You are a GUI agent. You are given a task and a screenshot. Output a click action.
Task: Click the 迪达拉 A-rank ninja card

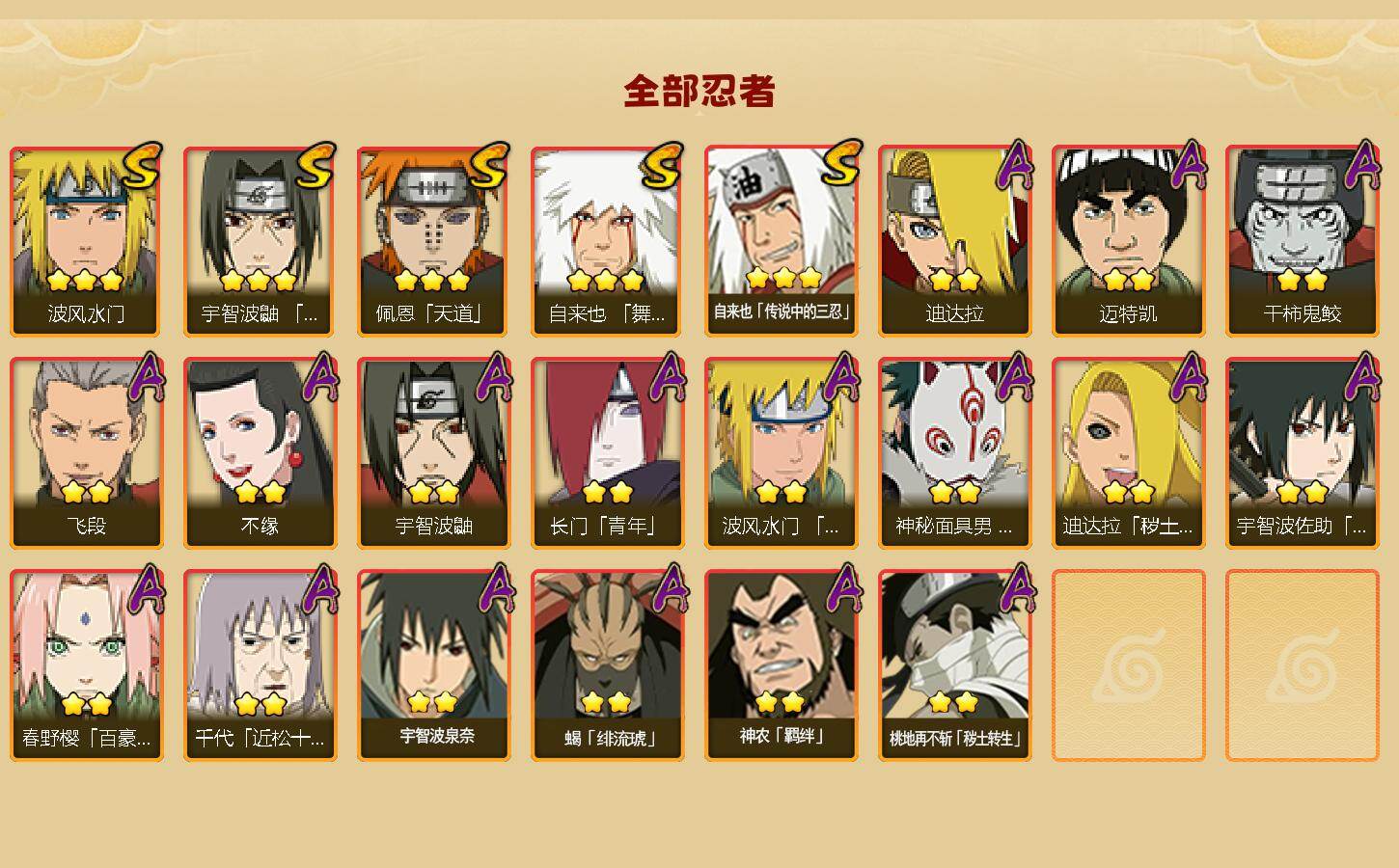[955, 241]
